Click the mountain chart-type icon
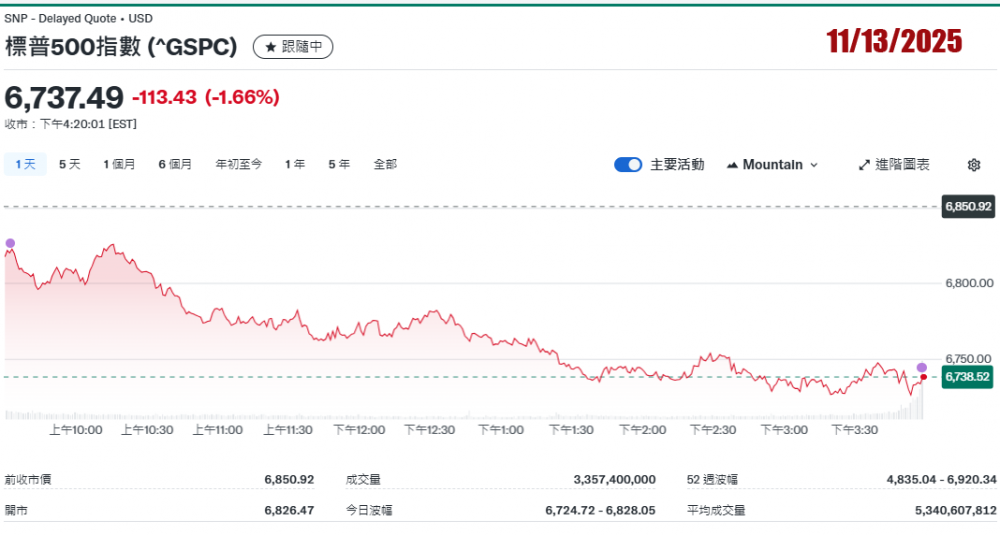 coord(732,165)
